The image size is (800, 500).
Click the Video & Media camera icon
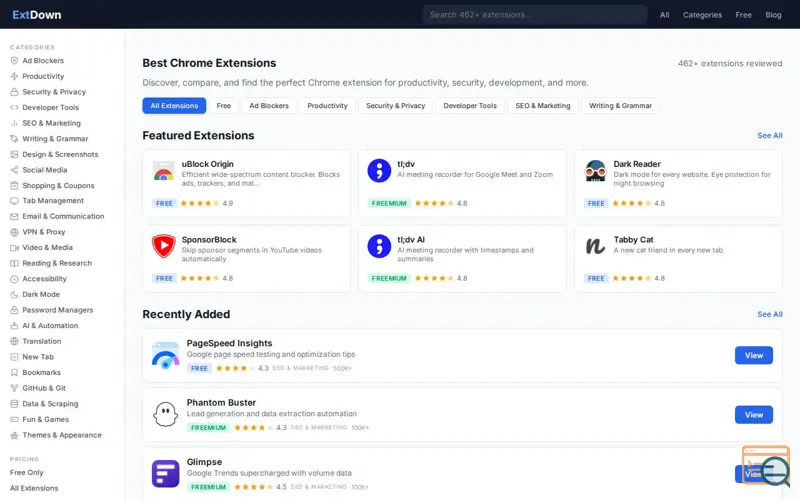coord(14,247)
